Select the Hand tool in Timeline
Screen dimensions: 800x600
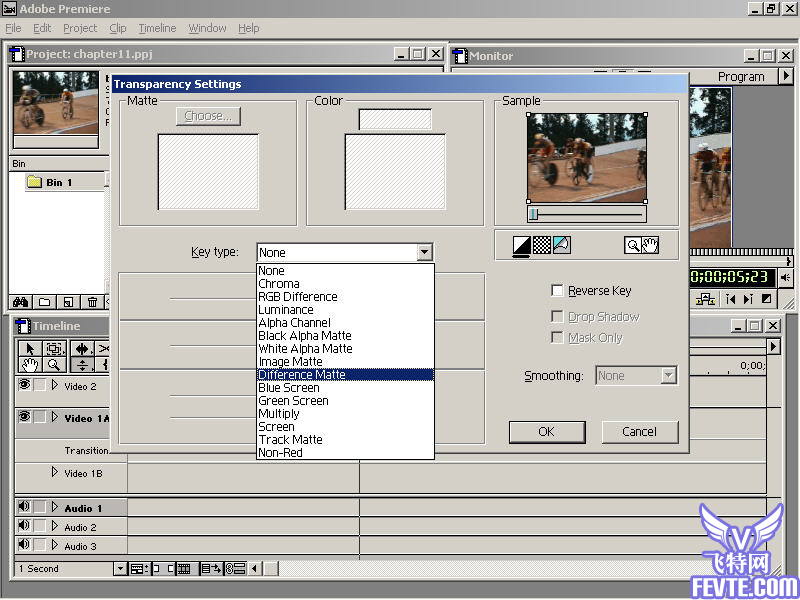click(30, 365)
